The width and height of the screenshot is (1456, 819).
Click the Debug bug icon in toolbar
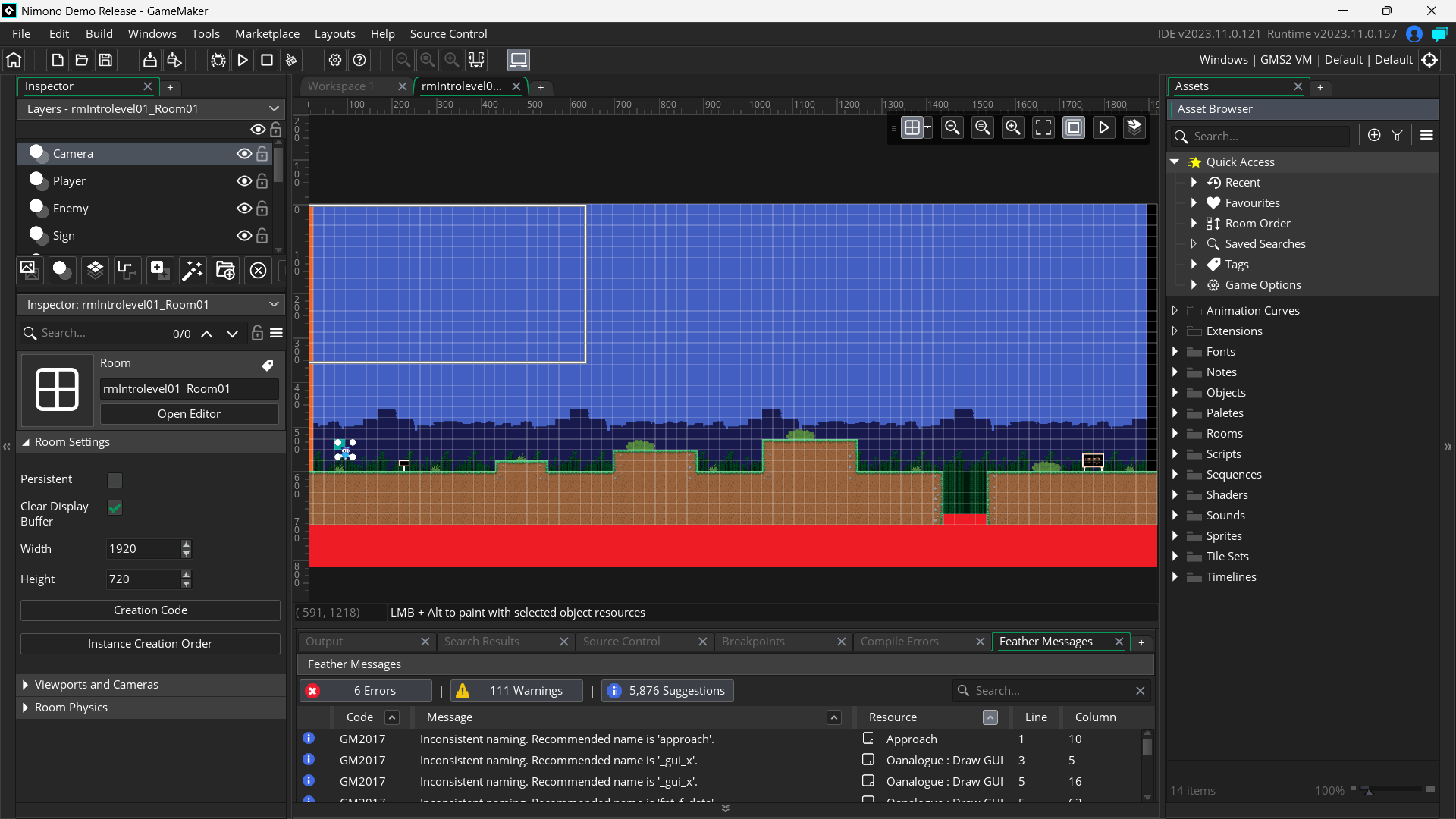point(218,60)
